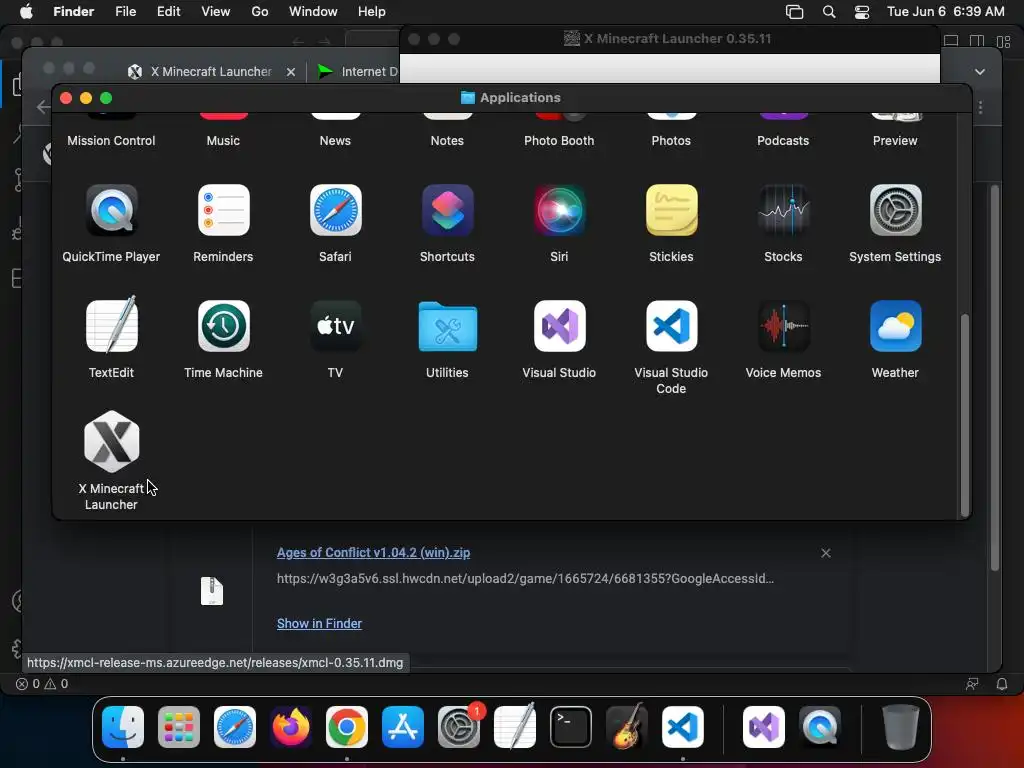Select the TextEdit app icon
This screenshot has height=768, width=1024.
click(111, 325)
